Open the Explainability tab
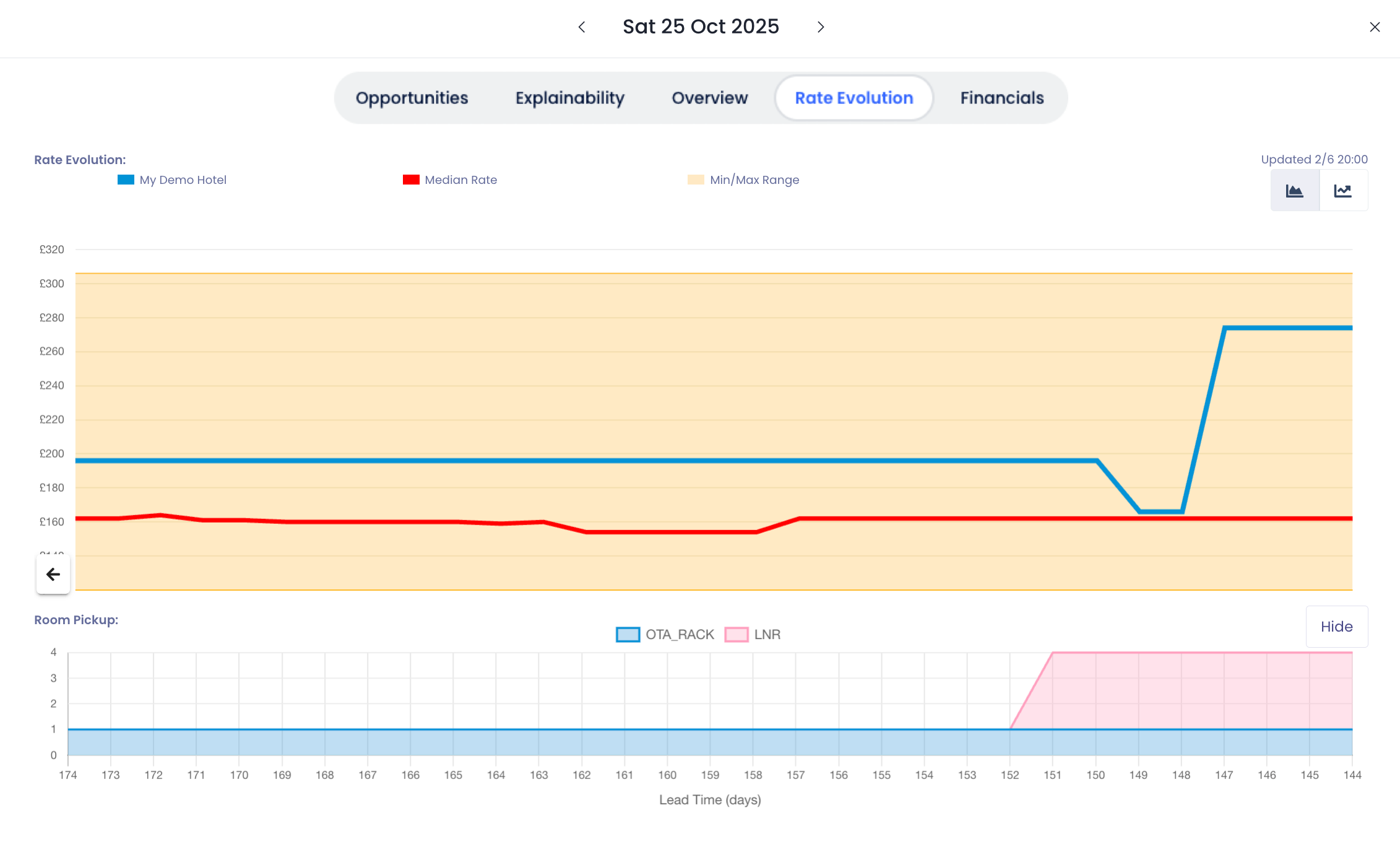This screenshot has height=857, width=1400. pyautogui.click(x=570, y=98)
